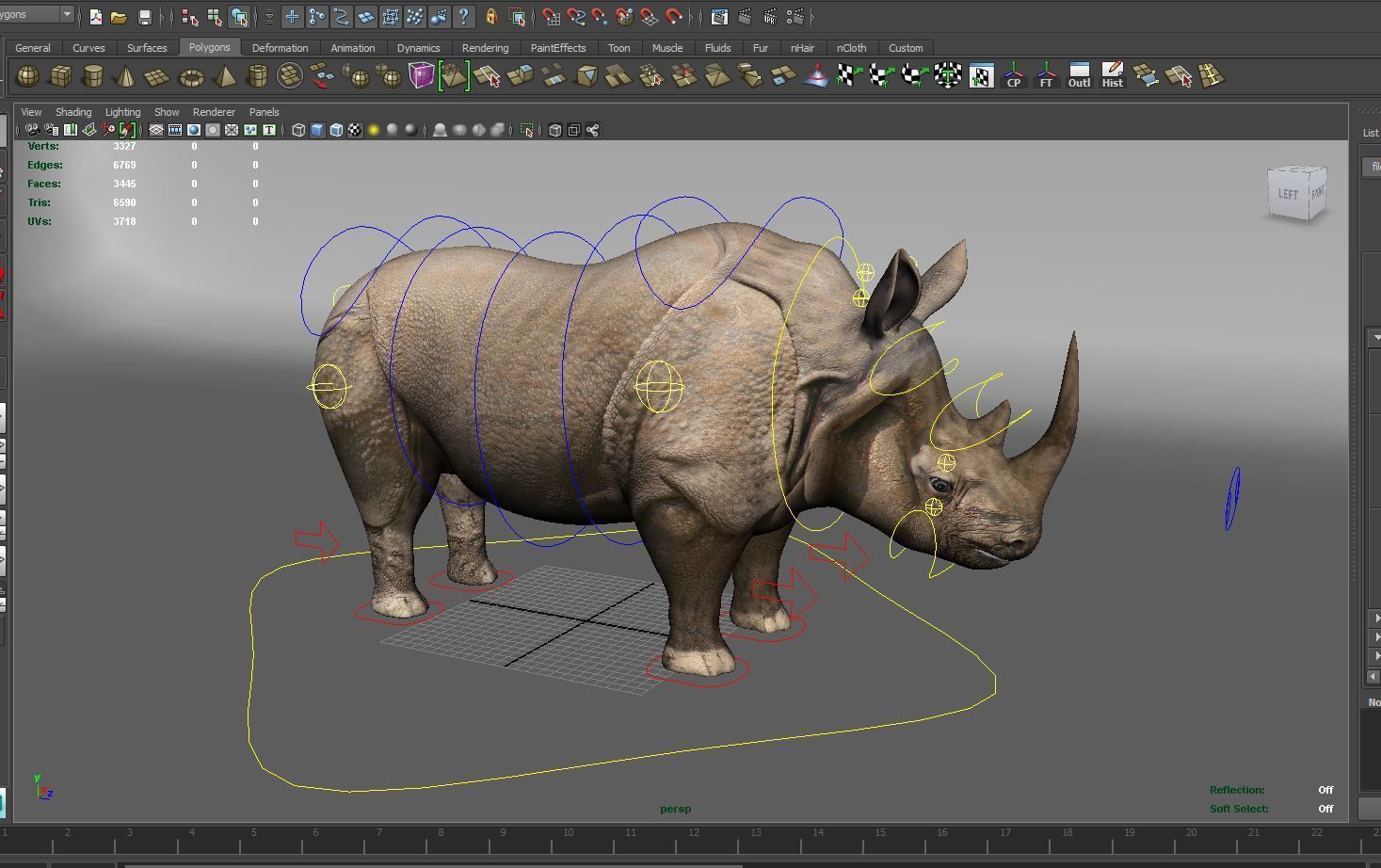The height and width of the screenshot is (868, 1381).
Task: Click the Hist delete history shelf button
Action: (x=1112, y=76)
